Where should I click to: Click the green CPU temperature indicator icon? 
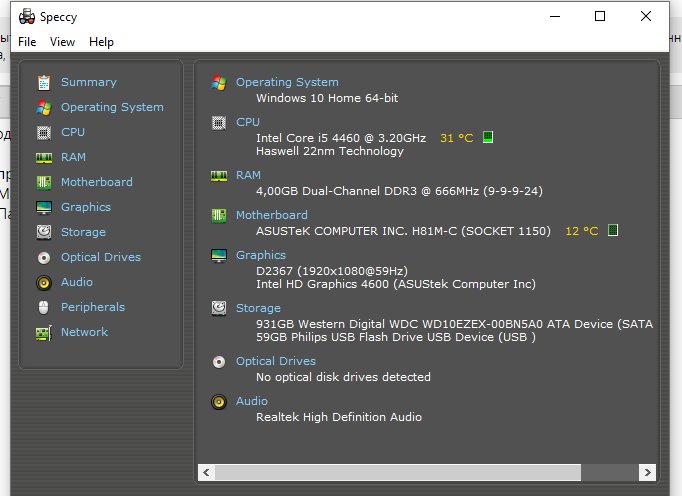point(488,137)
